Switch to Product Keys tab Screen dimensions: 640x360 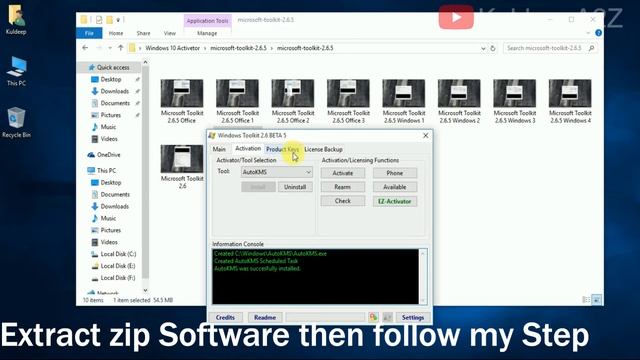(x=282, y=149)
